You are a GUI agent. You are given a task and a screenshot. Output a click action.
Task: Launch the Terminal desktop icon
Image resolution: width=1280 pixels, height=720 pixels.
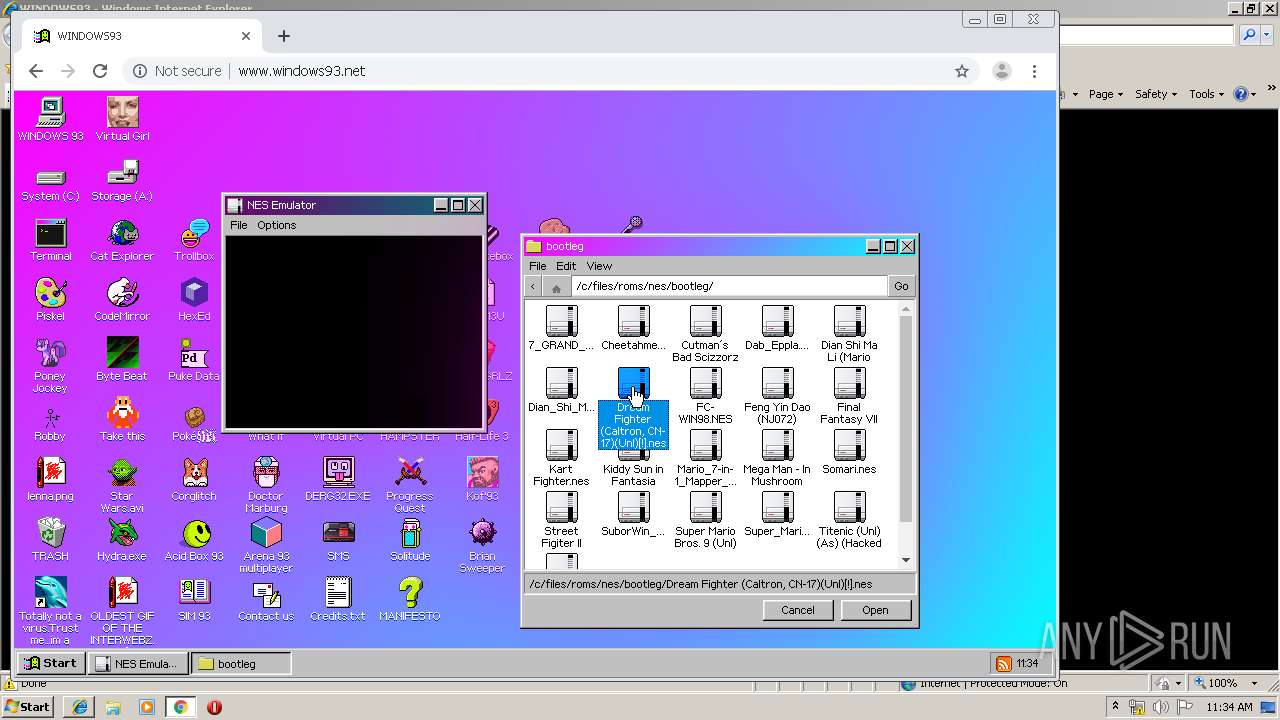point(50,241)
